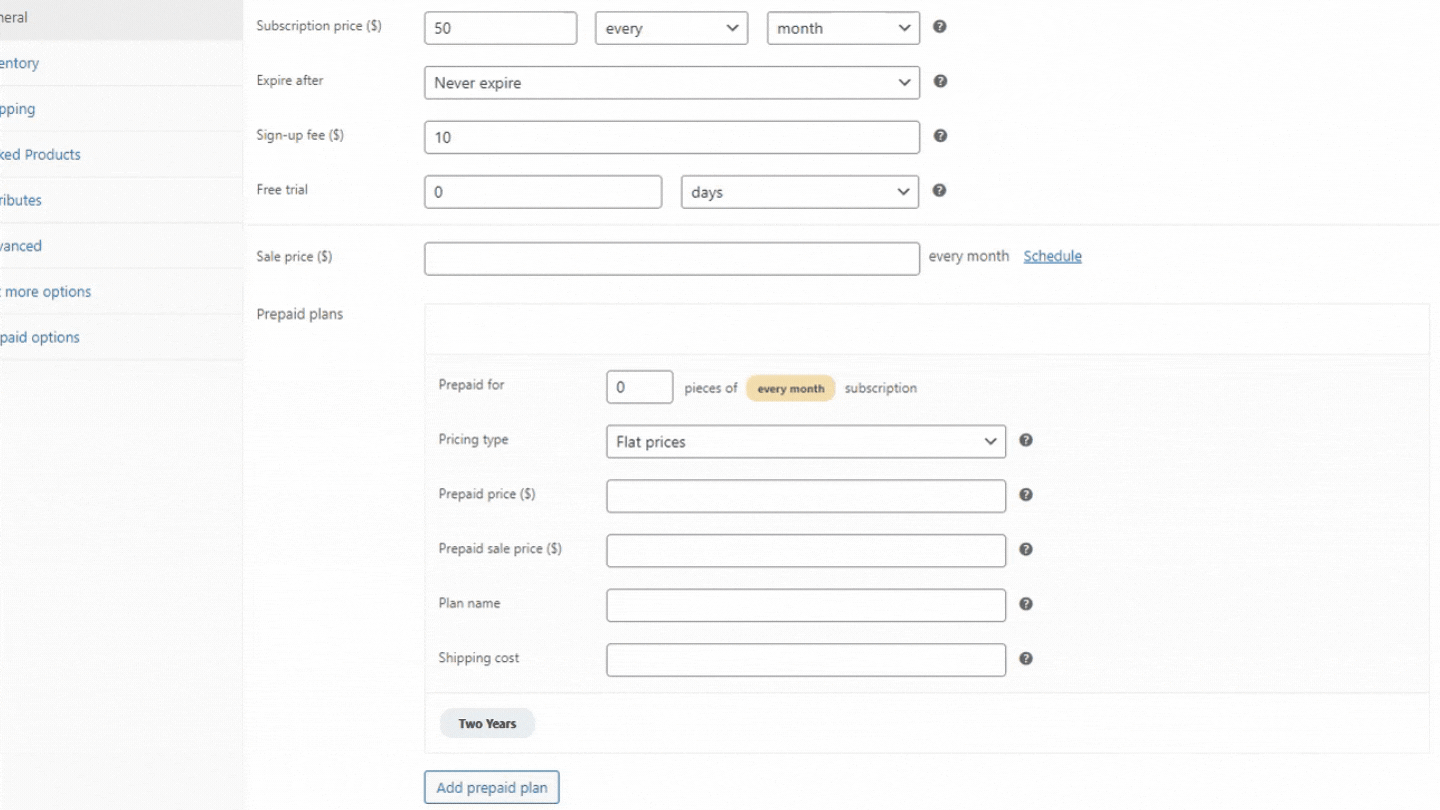
Task: Expand the 'Flat prices' pricing type dropdown
Action: (x=805, y=442)
